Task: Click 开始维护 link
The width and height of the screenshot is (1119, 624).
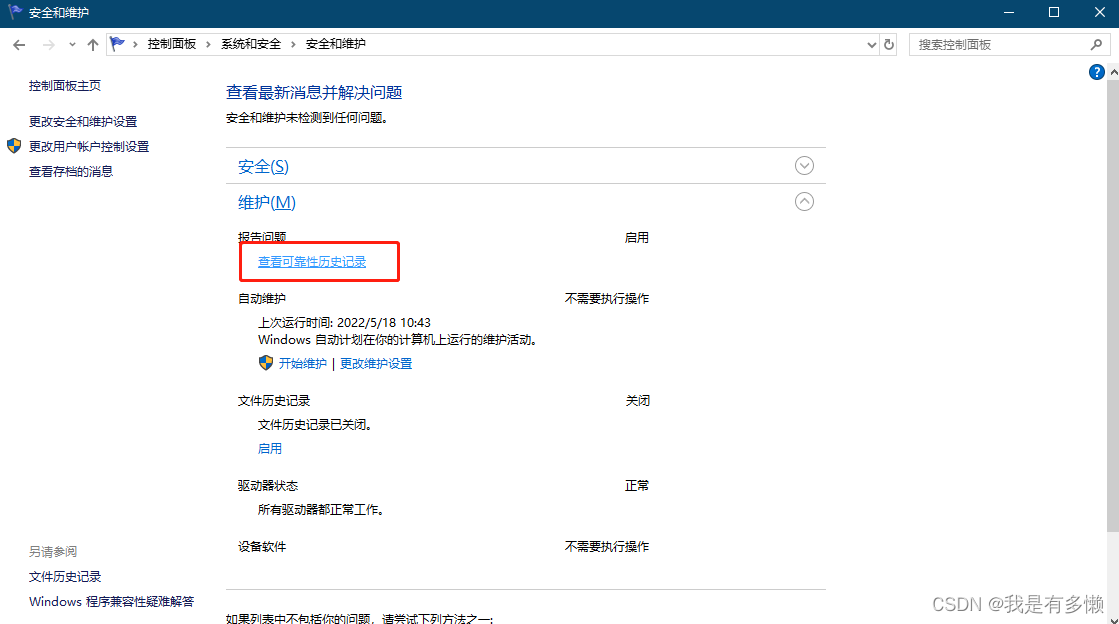Action: [x=303, y=363]
